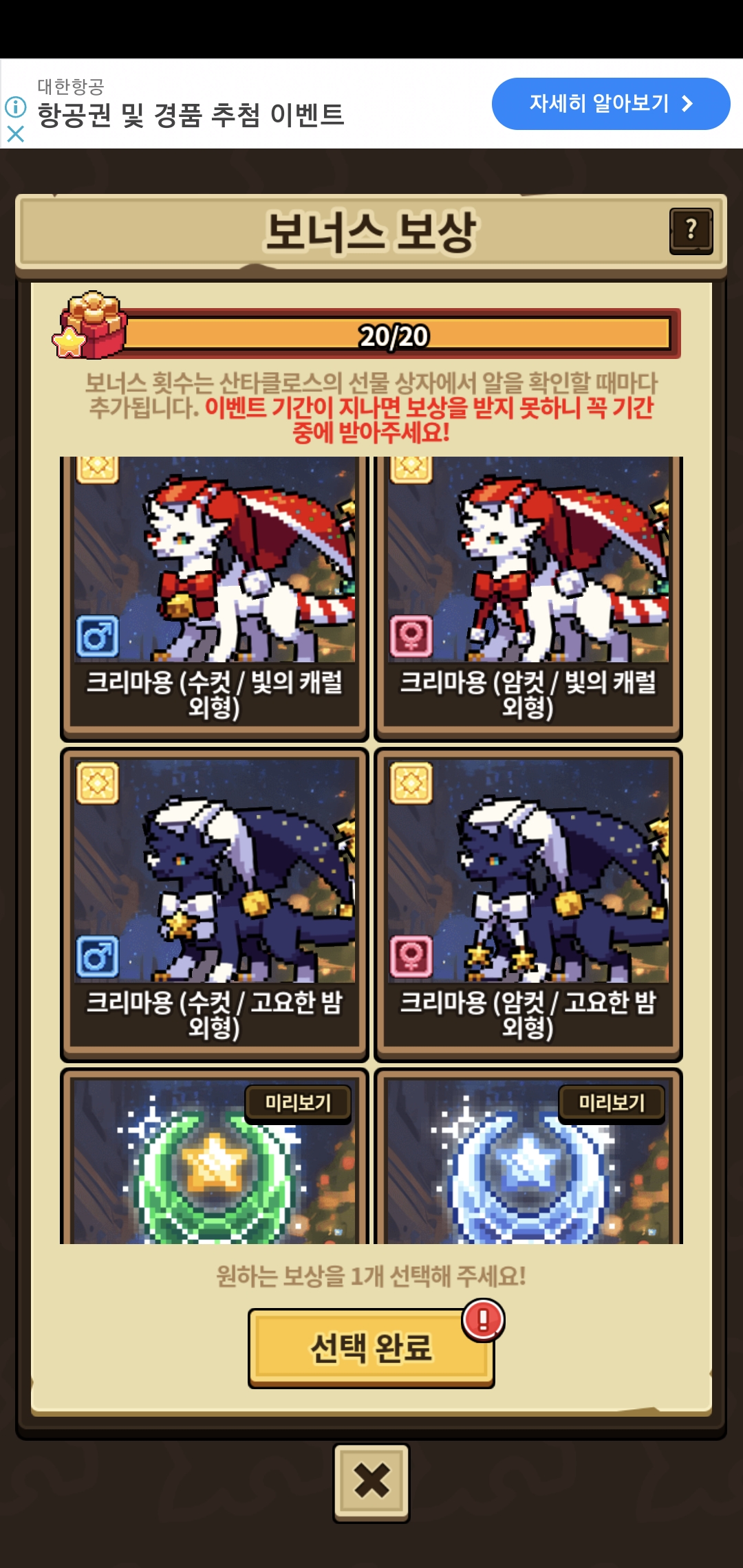Click the gift box icon on progress bar

pyautogui.click(x=90, y=325)
